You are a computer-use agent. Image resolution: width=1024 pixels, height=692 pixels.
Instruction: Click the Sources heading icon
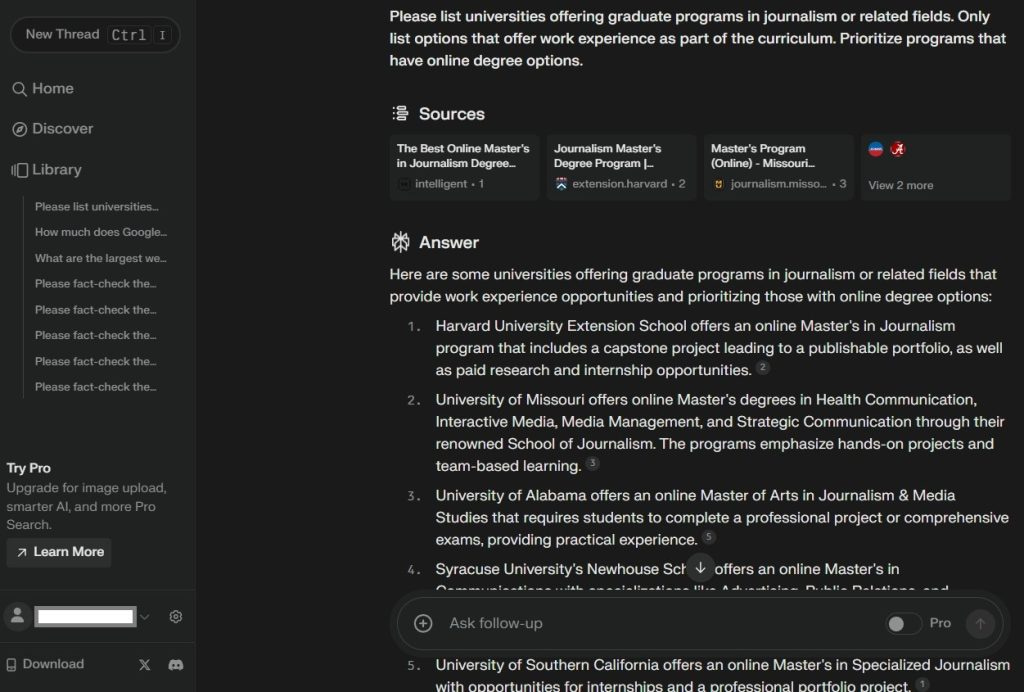tap(400, 114)
